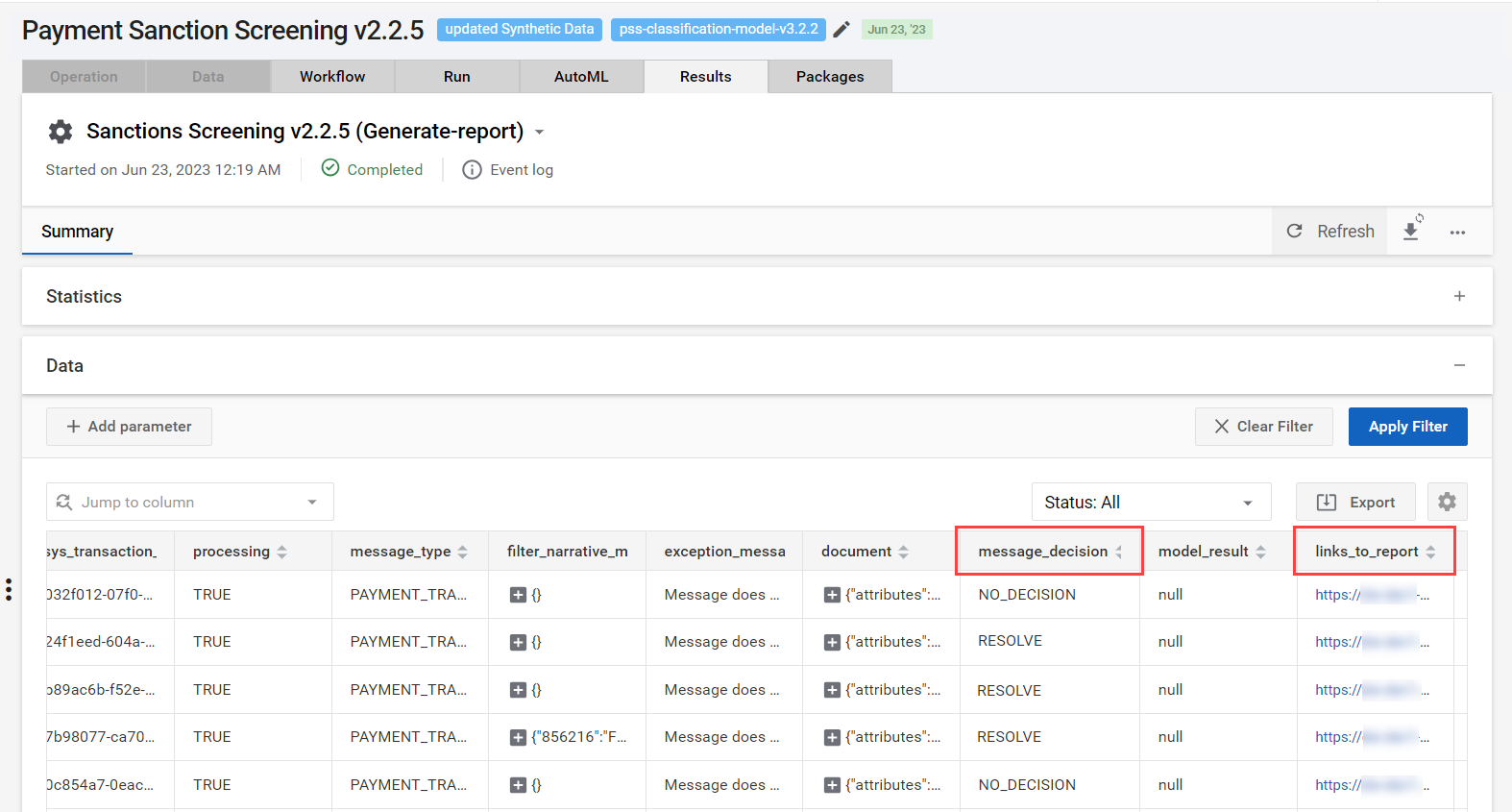Expand filter narrative in row 032f012-07f0
The image size is (1512, 812).
(518, 595)
